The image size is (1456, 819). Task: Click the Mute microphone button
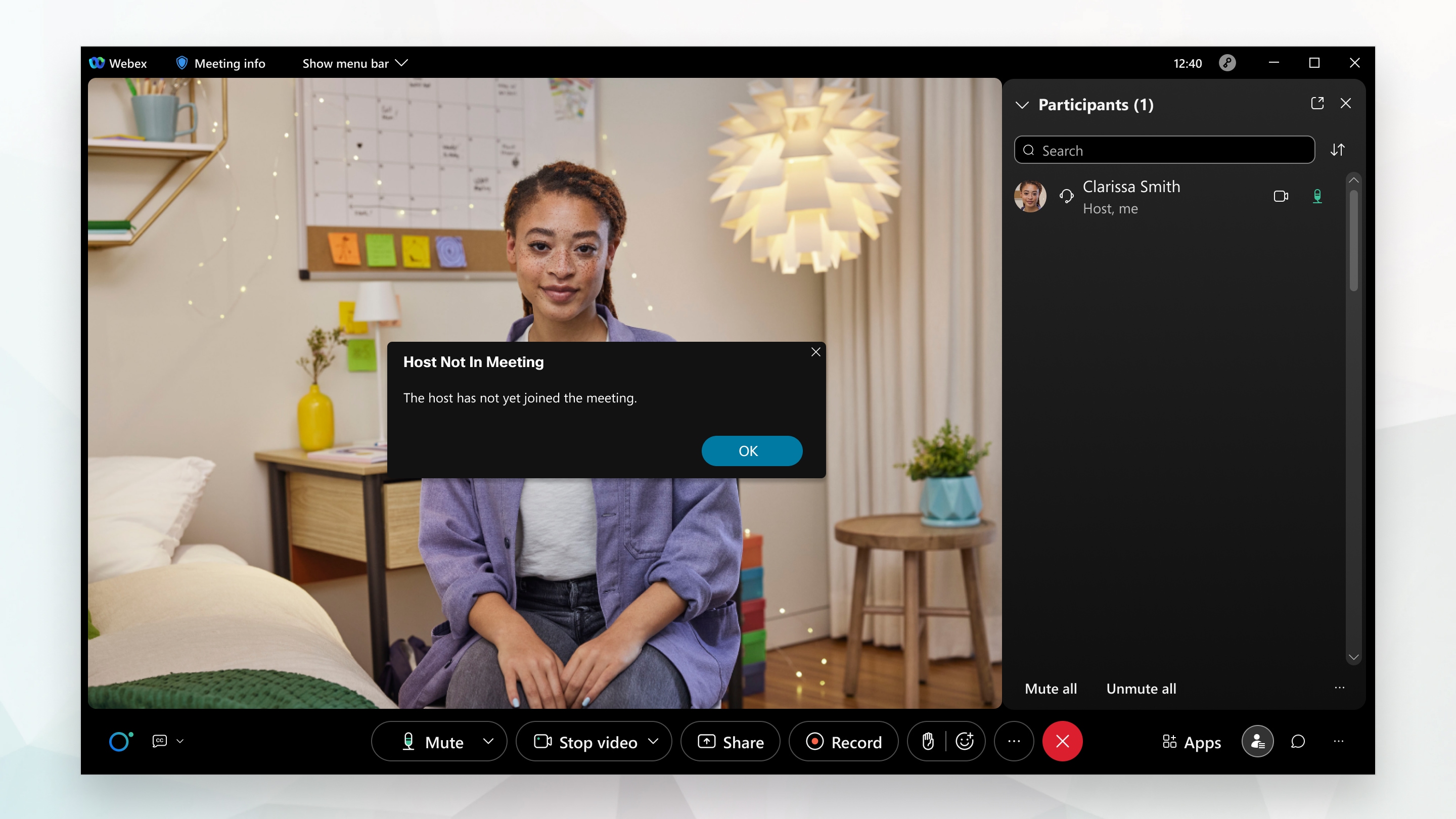[x=432, y=742]
